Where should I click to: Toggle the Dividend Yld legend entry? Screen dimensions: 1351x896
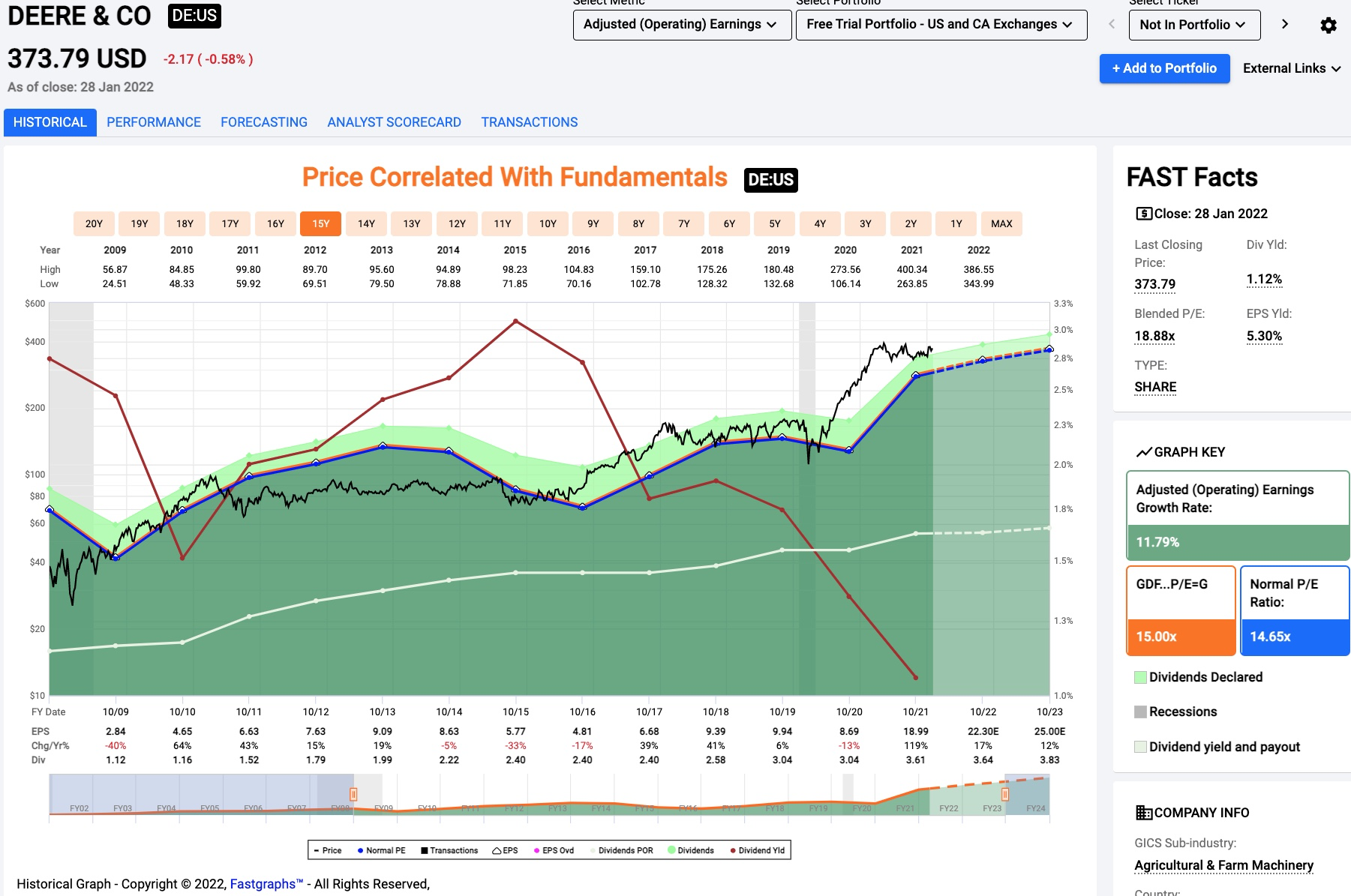758,850
